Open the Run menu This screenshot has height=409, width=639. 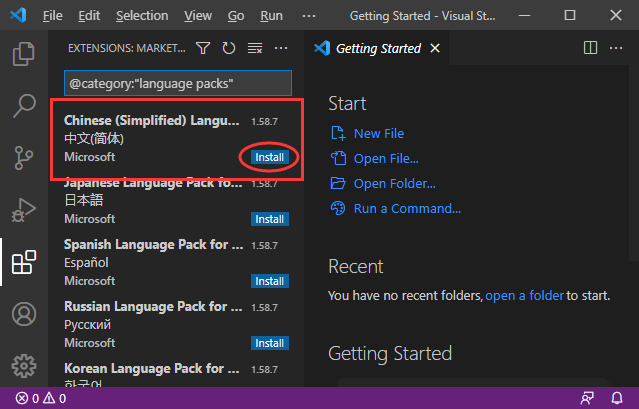(x=271, y=16)
